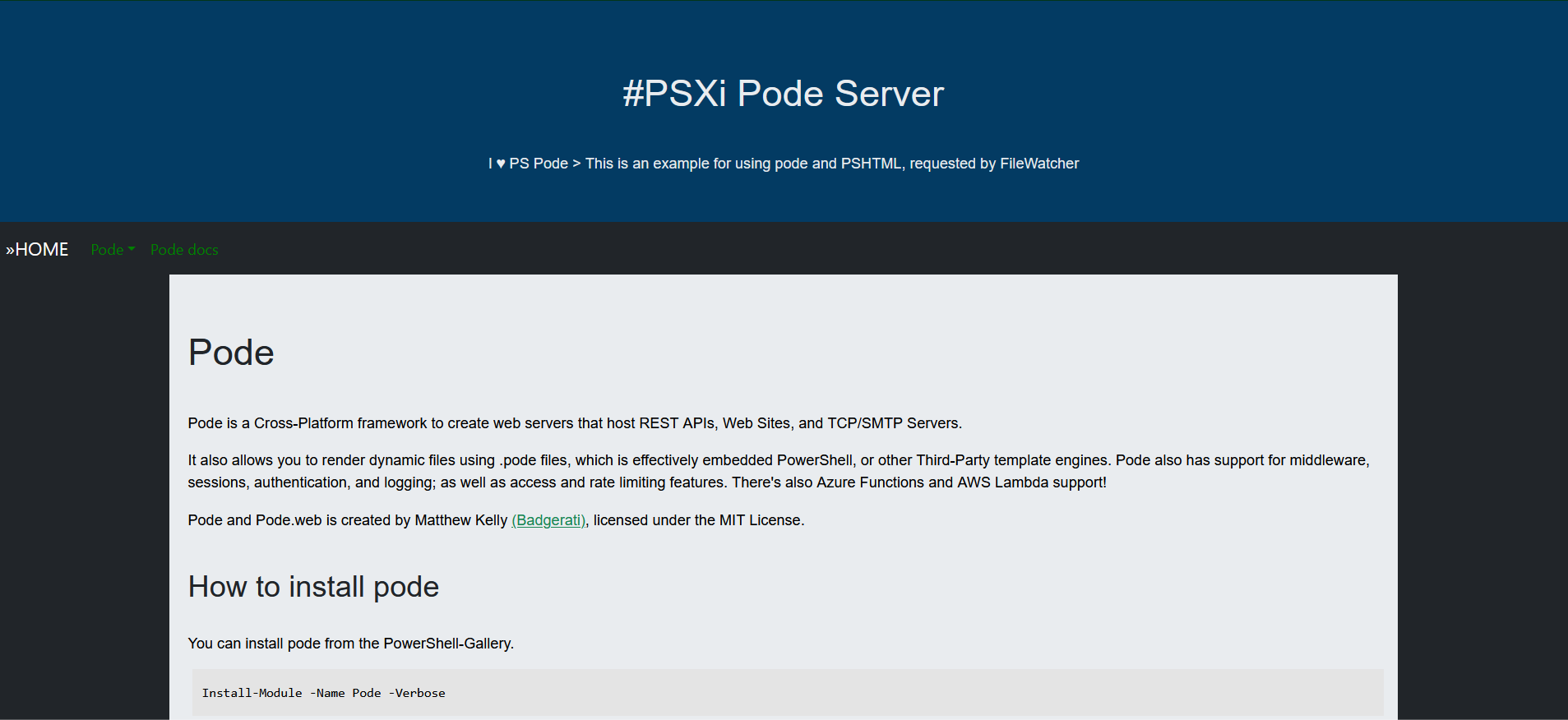Follow the (Badgerati) hyperlink

(548, 520)
